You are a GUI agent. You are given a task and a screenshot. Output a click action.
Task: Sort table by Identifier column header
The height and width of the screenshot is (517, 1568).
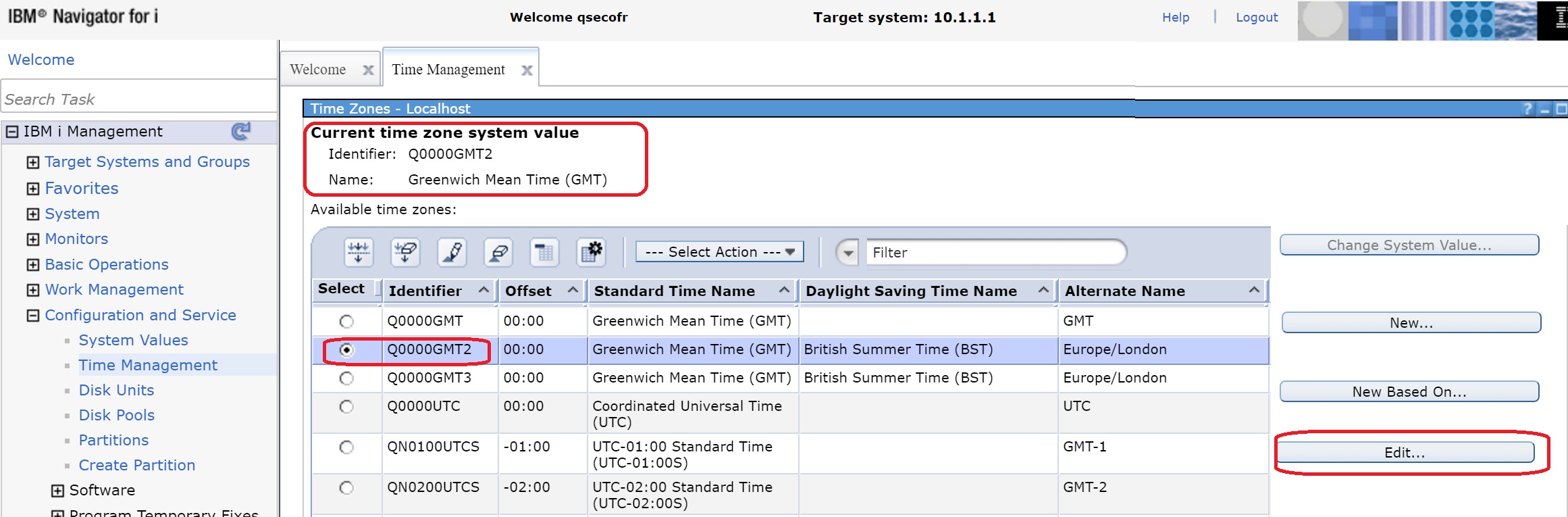(x=425, y=291)
